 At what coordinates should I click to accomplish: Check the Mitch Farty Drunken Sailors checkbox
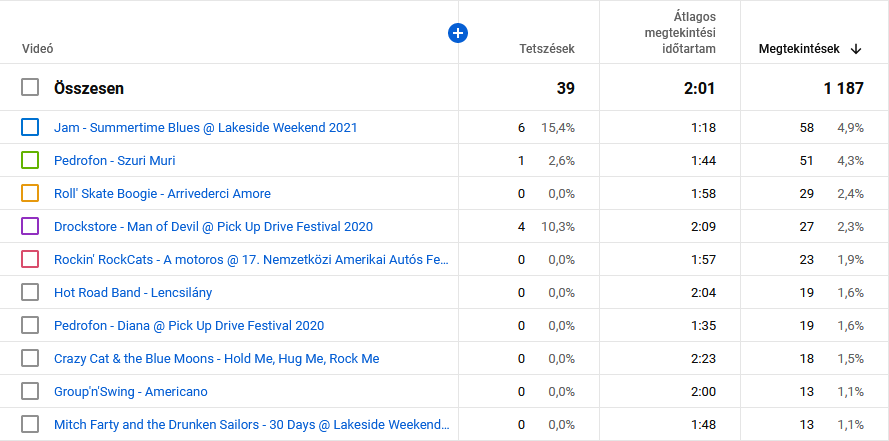tap(30, 424)
